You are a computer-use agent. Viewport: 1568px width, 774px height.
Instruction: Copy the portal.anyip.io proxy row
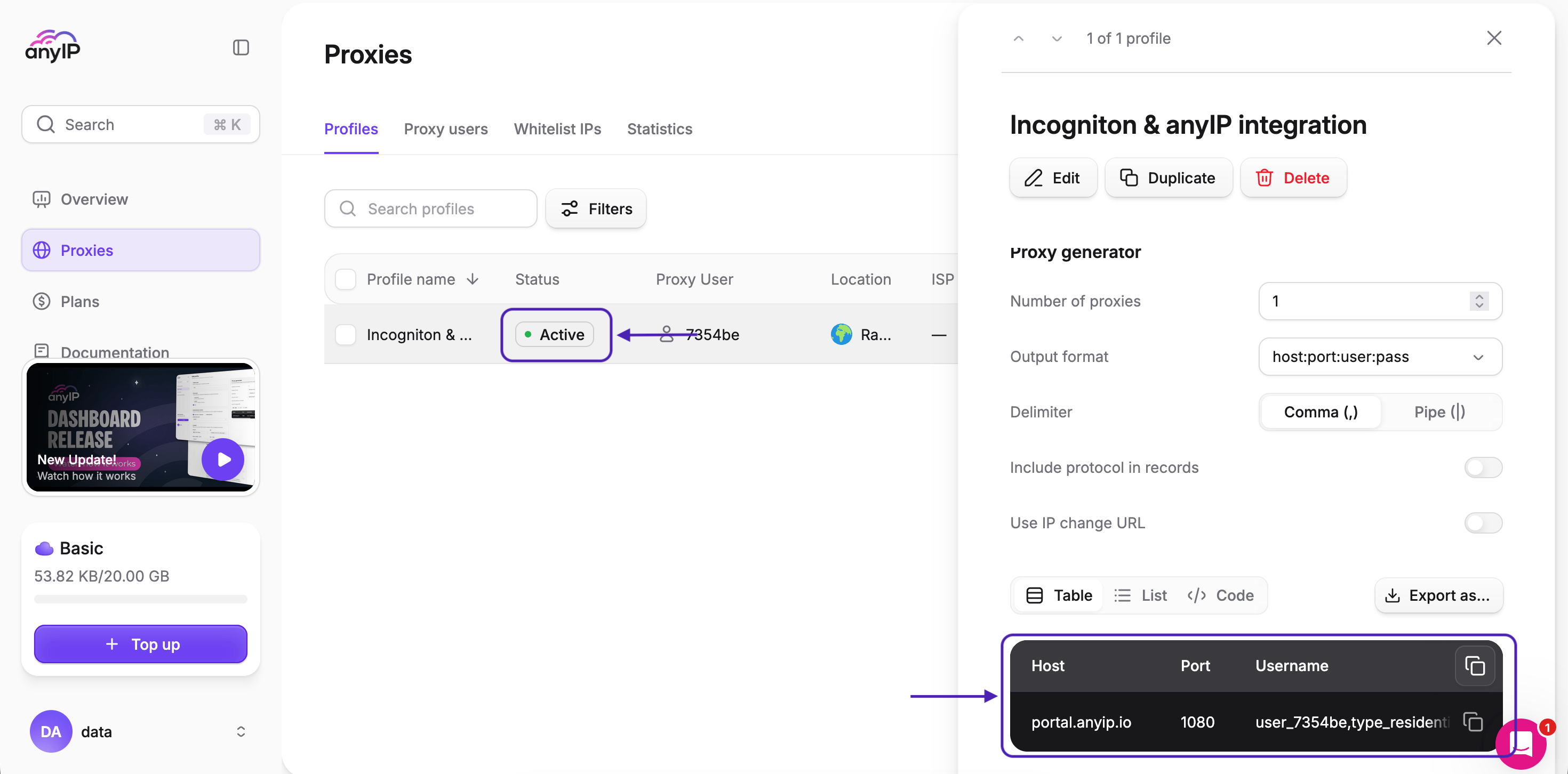pyautogui.click(x=1473, y=722)
